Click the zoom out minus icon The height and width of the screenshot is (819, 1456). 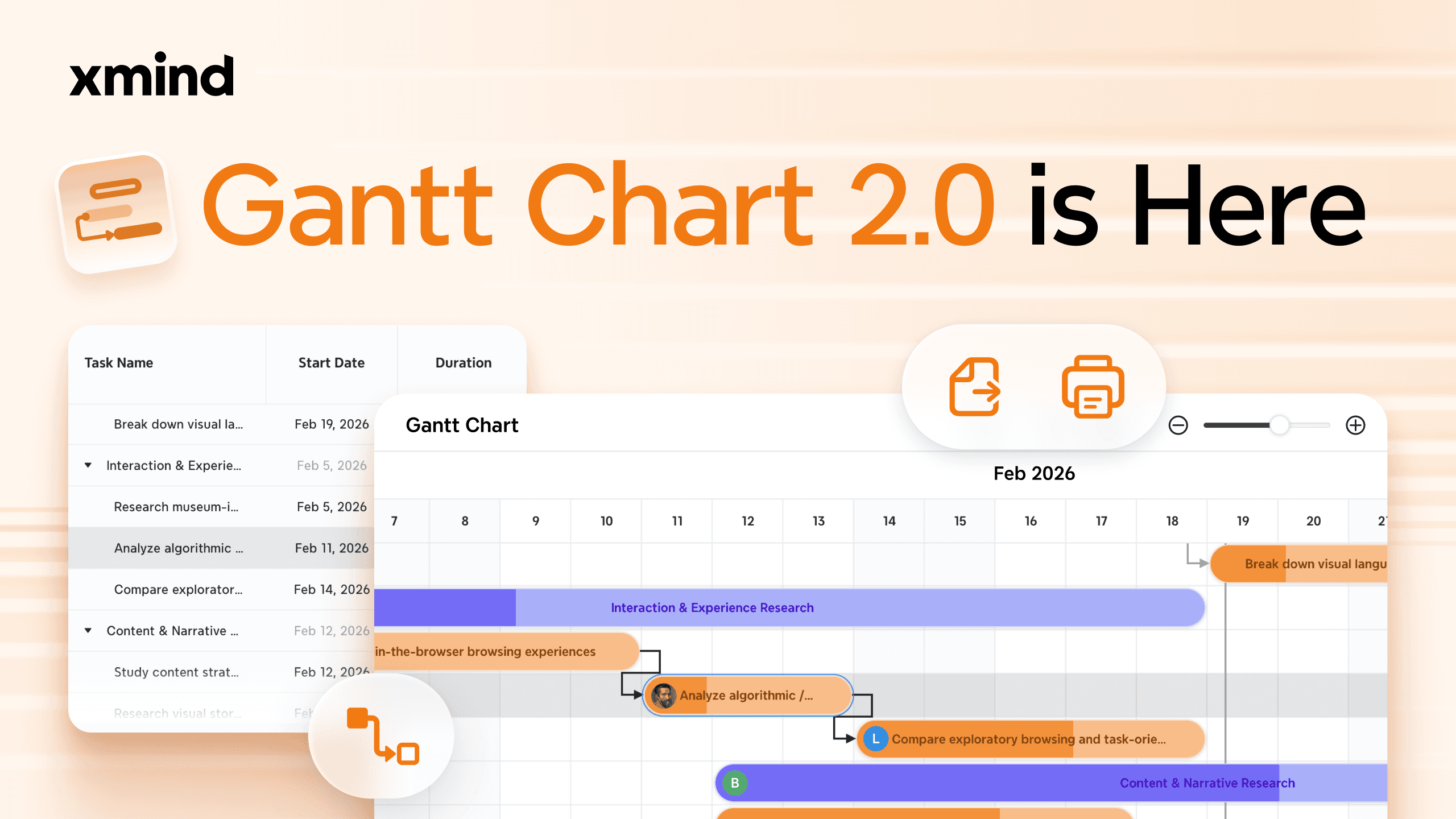pyautogui.click(x=1178, y=425)
